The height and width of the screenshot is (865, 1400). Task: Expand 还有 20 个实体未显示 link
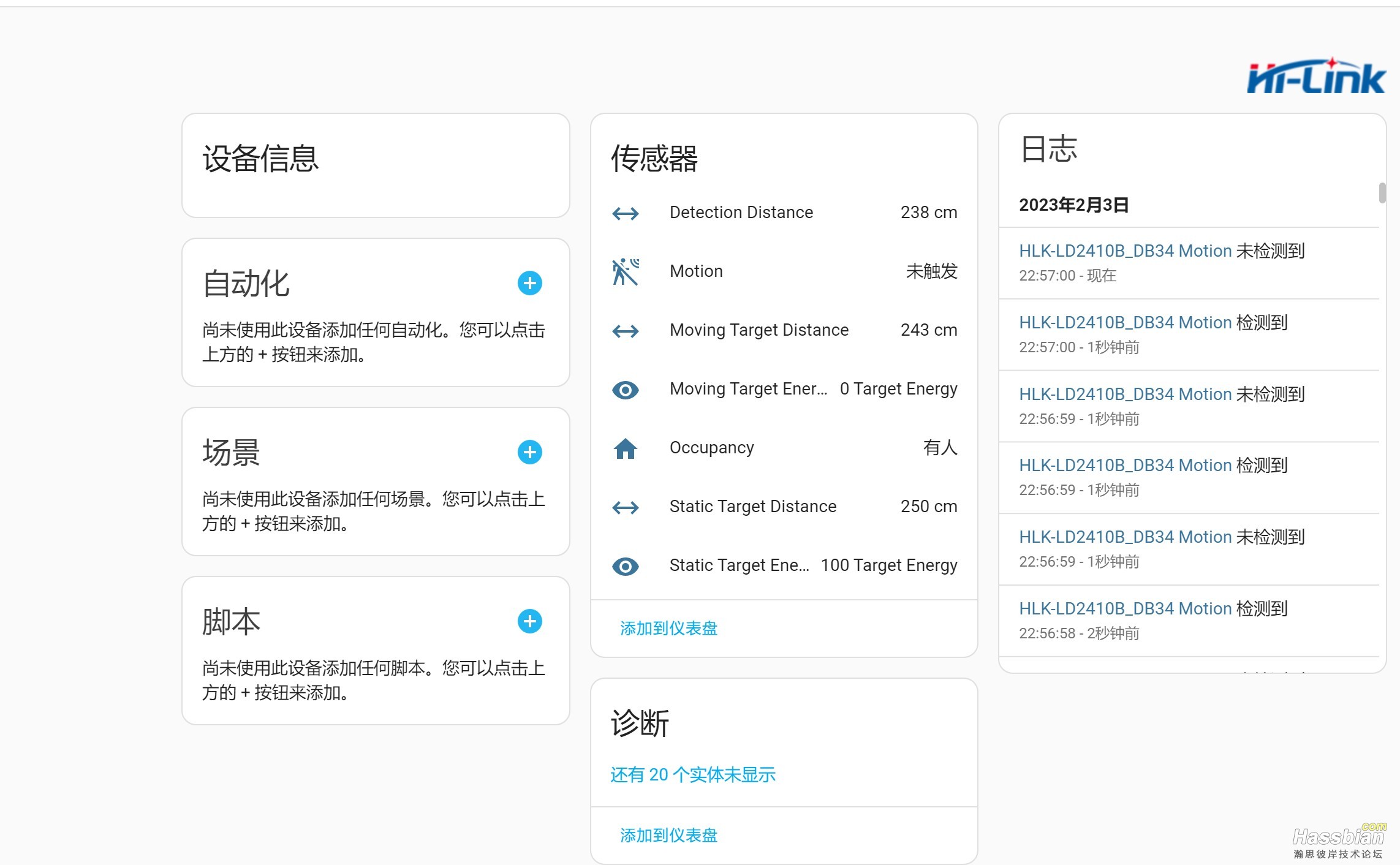pyautogui.click(x=693, y=775)
